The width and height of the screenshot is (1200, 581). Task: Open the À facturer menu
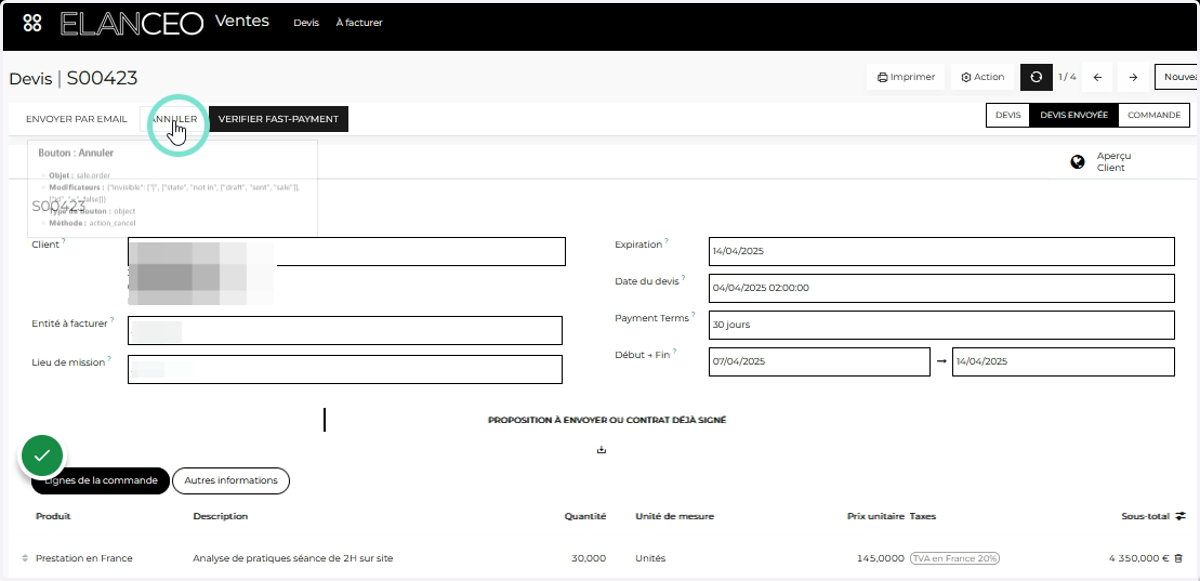(359, 22)
